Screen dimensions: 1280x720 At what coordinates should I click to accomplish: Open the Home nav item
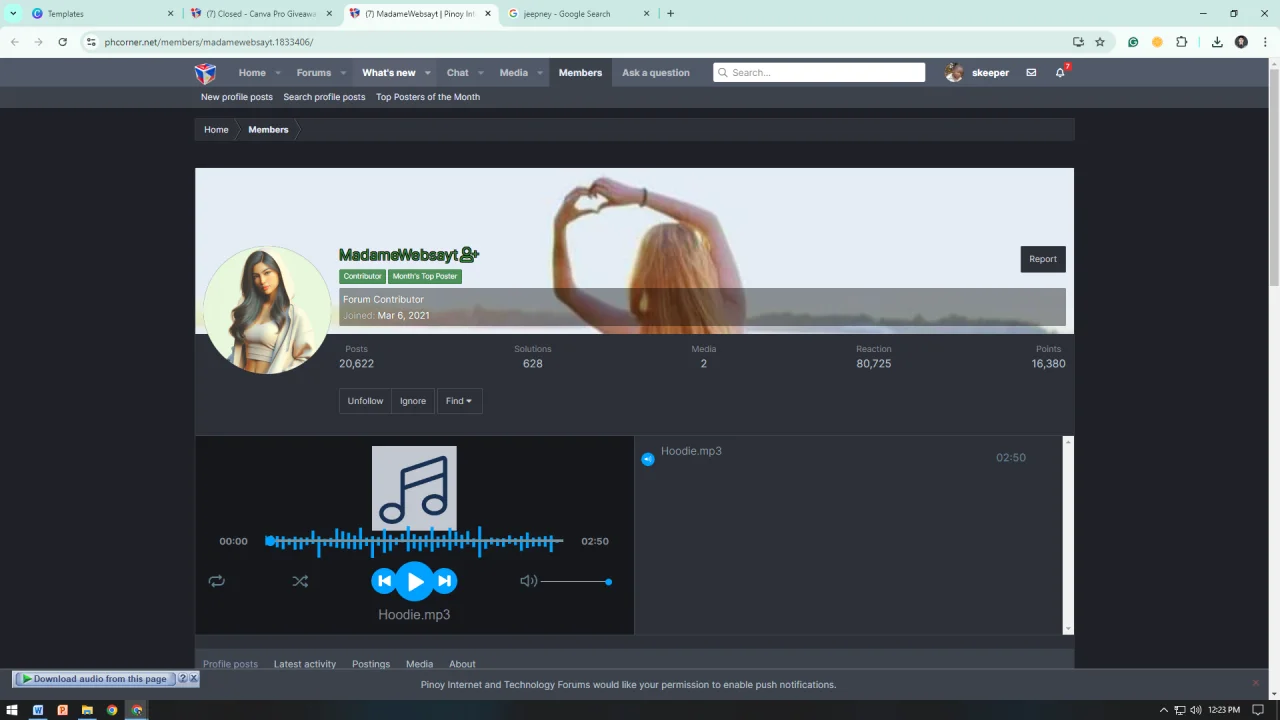(252, 73)
